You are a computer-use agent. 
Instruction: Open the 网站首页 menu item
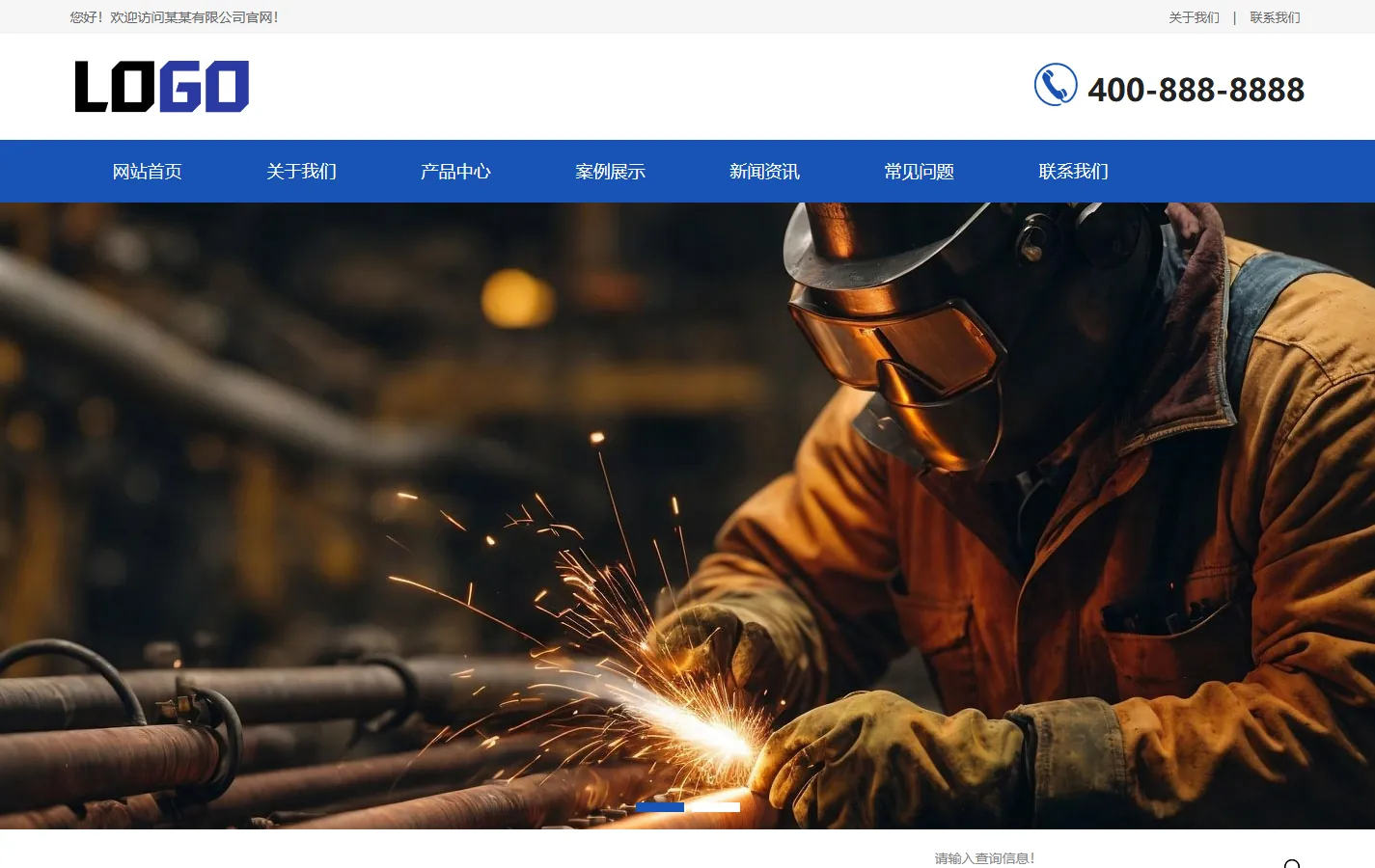pos(147,172)
